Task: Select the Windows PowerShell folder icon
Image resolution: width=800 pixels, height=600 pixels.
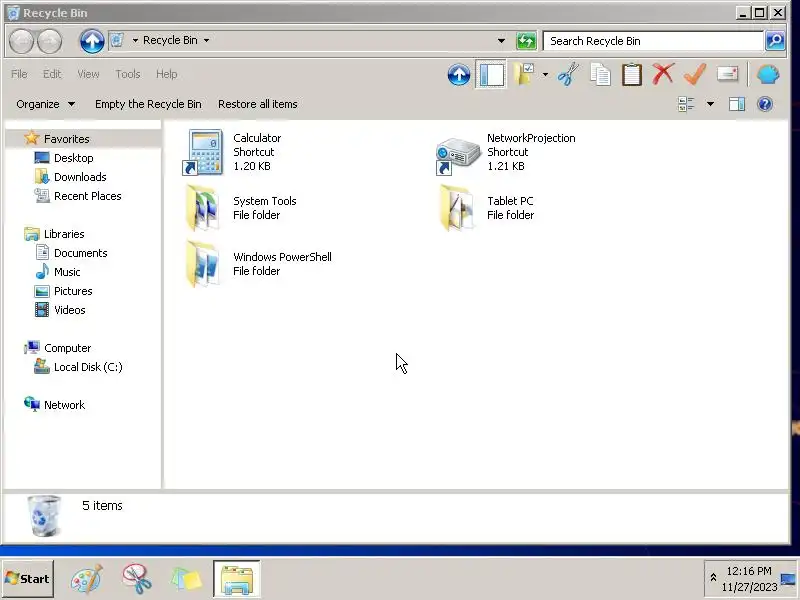Action: 203,264
